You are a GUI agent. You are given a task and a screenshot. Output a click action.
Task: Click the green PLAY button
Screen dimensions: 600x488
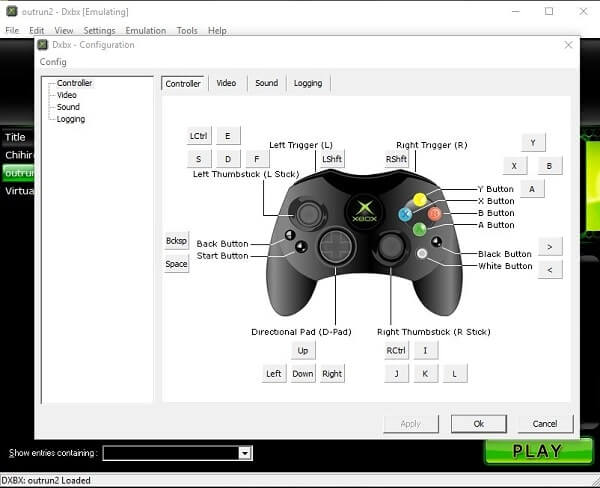click(538, 451)
